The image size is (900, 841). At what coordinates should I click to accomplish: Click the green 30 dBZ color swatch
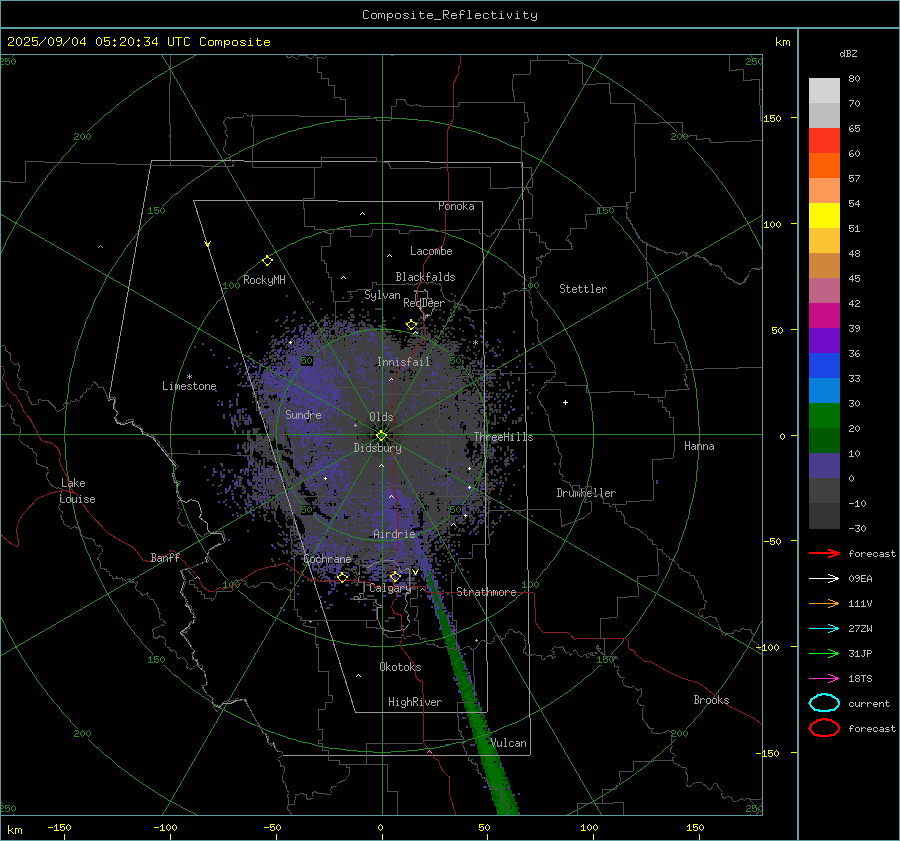point(824,415)
